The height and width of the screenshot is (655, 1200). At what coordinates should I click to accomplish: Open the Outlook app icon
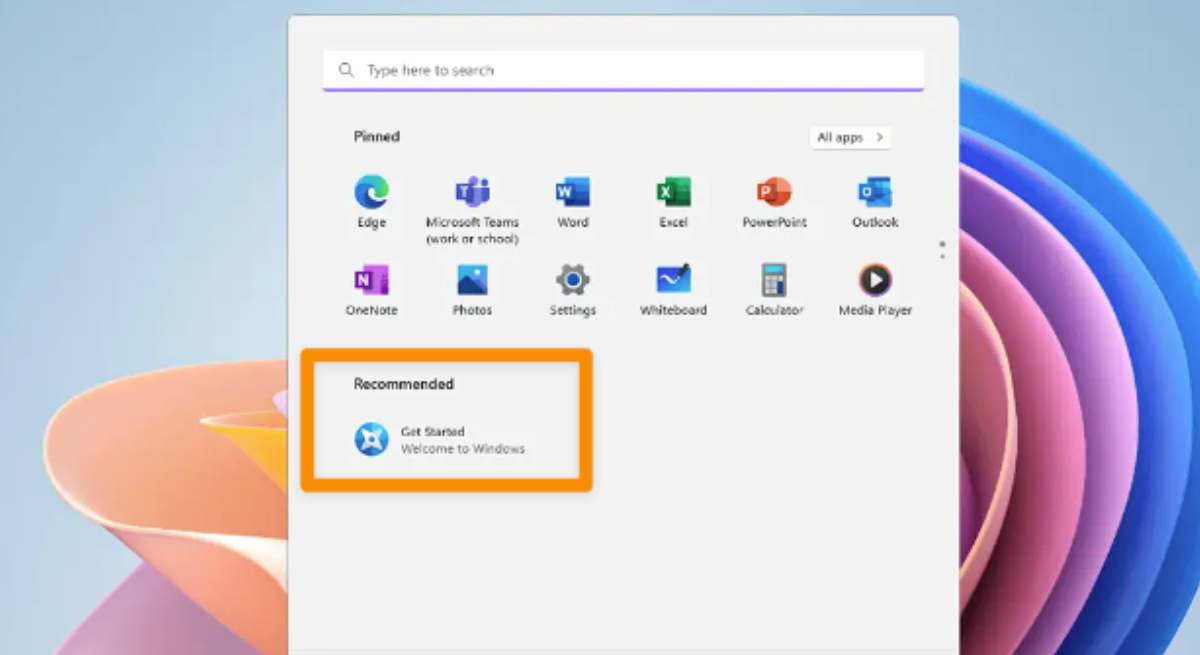click(875, 192)
